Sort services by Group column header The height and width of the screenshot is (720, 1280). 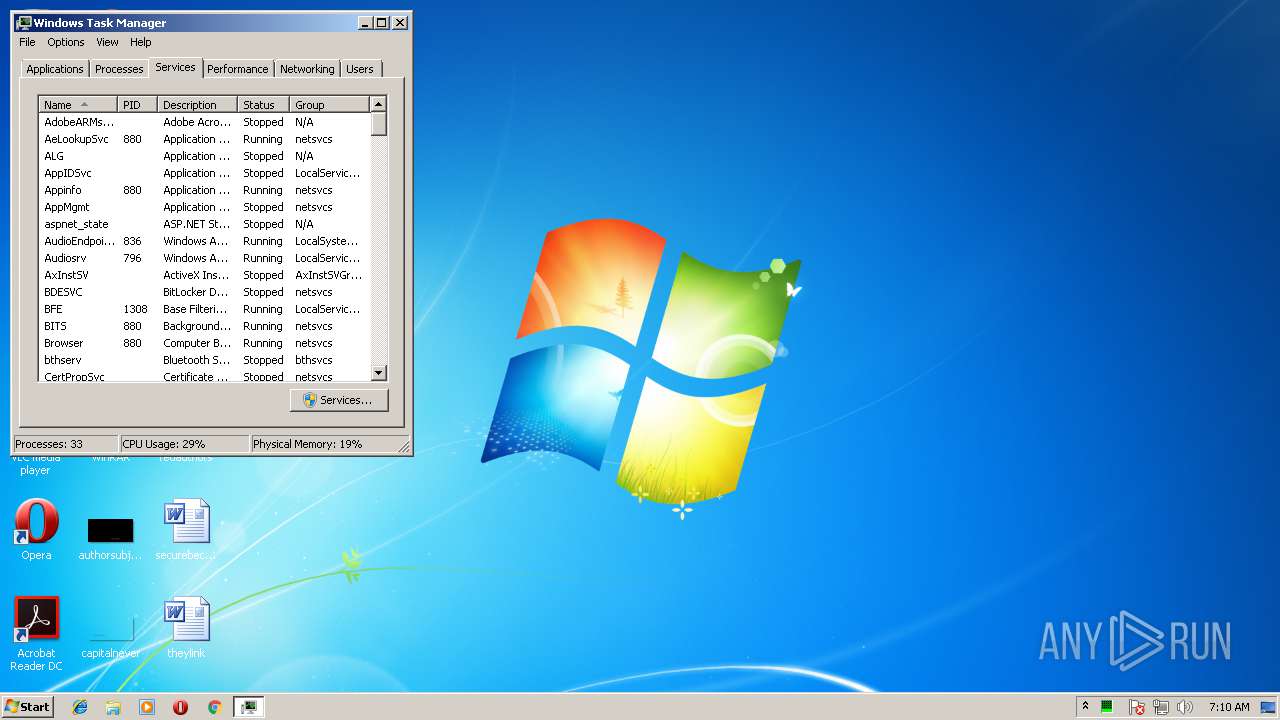(x=330, y=105)
